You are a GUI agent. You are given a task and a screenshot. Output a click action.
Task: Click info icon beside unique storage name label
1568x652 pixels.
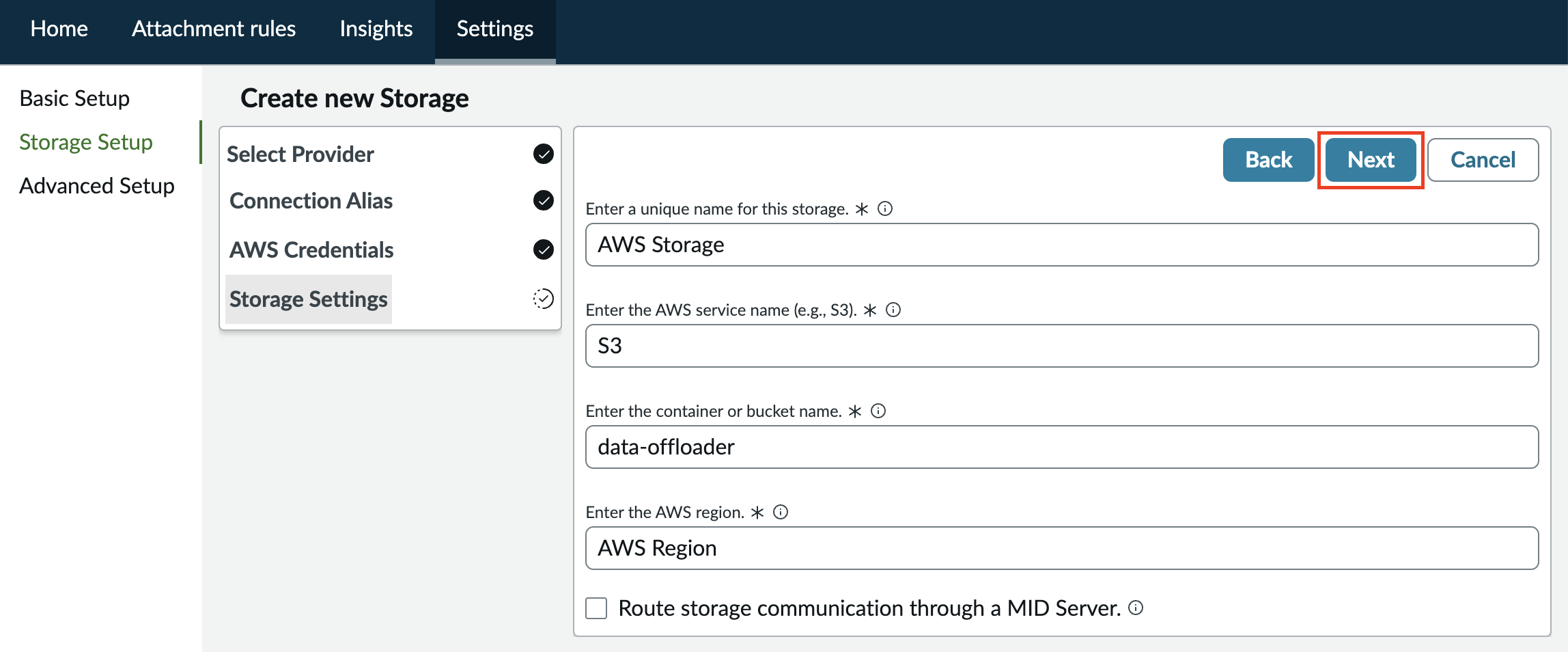coord(885,208)
